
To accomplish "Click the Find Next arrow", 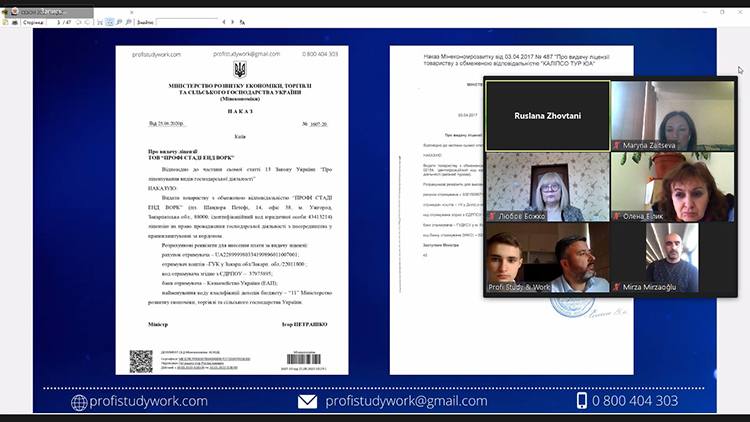I will click(x=232, y=22).
